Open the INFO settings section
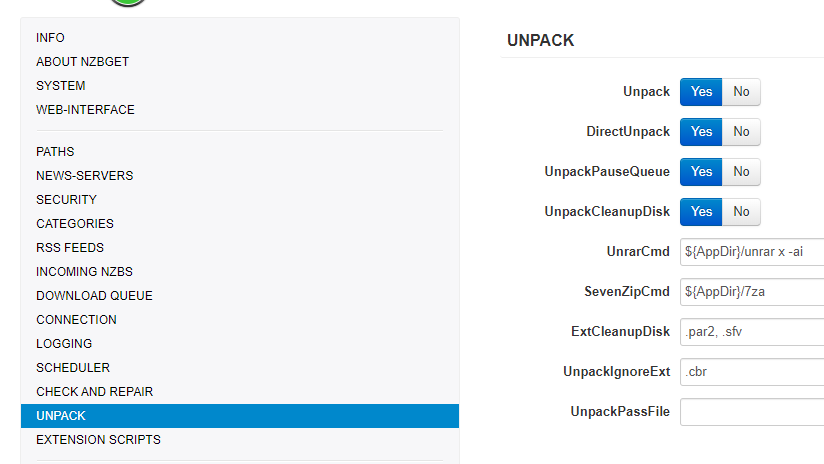824x464 pixels. (x=50, y=38)
